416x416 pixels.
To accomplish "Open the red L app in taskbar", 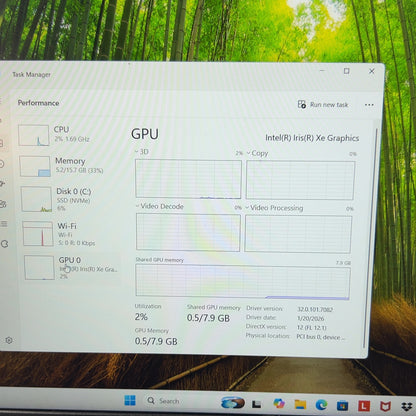I will (x=364, y=406).
